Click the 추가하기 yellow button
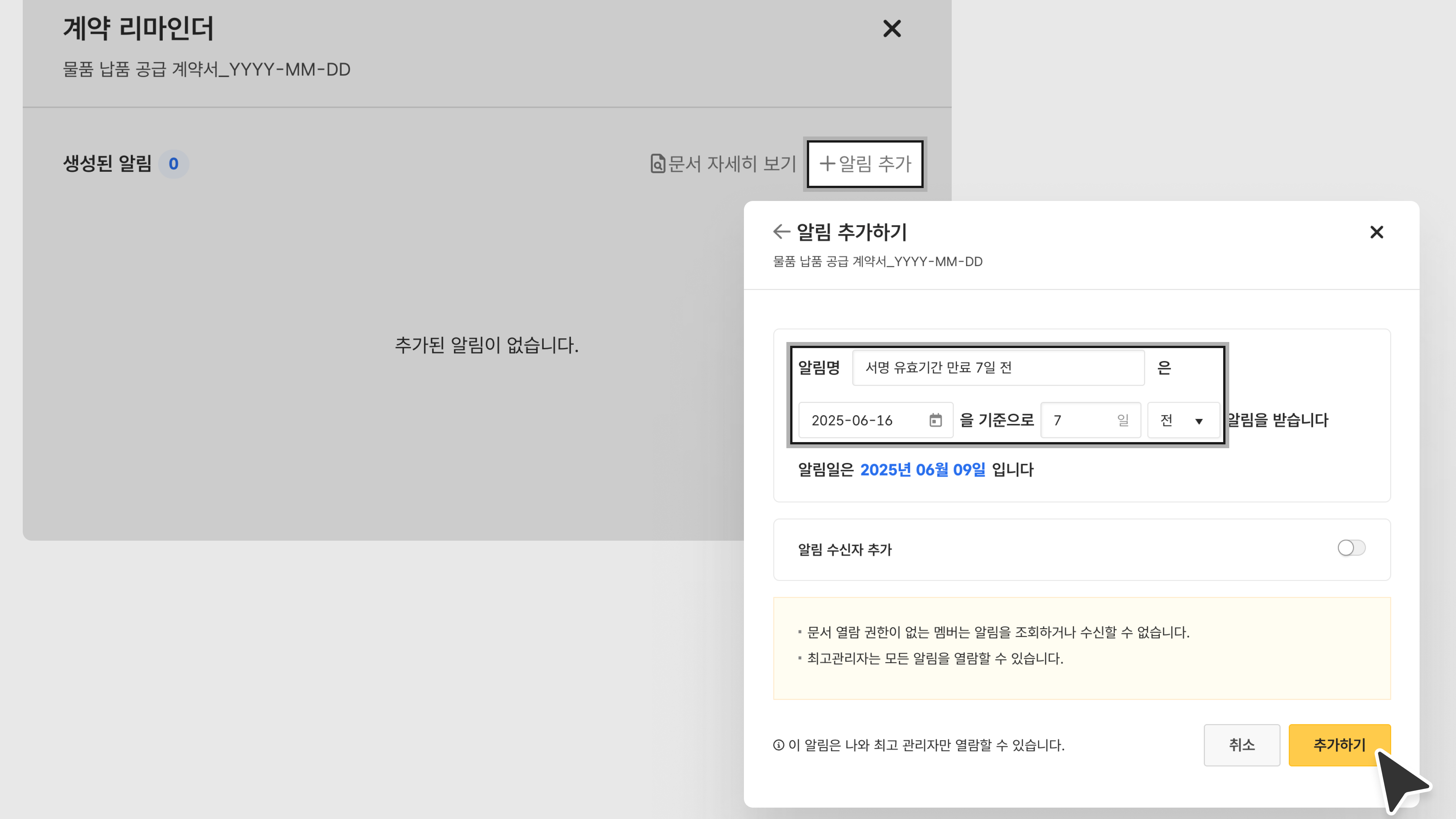The image size is (1456, 819). pyautogui.click(x=1338, y=744)
